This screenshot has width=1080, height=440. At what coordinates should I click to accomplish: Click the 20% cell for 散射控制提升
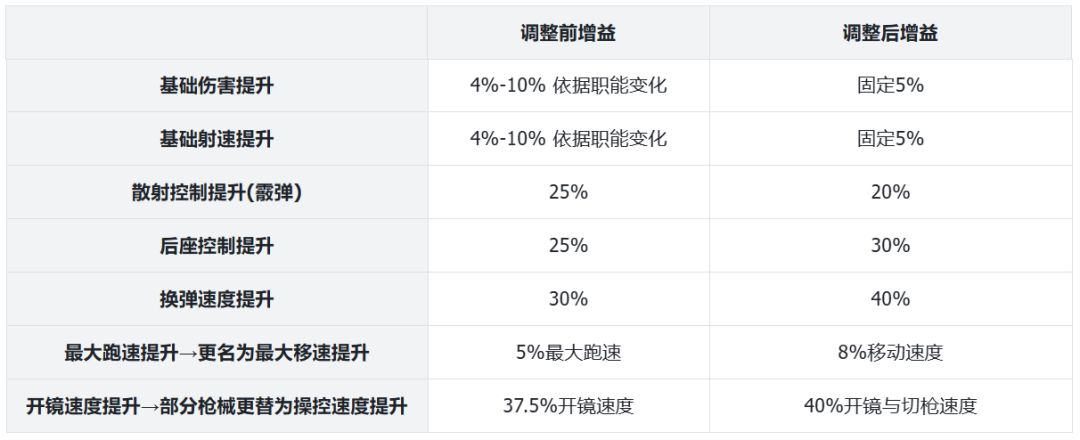[890, 192]
